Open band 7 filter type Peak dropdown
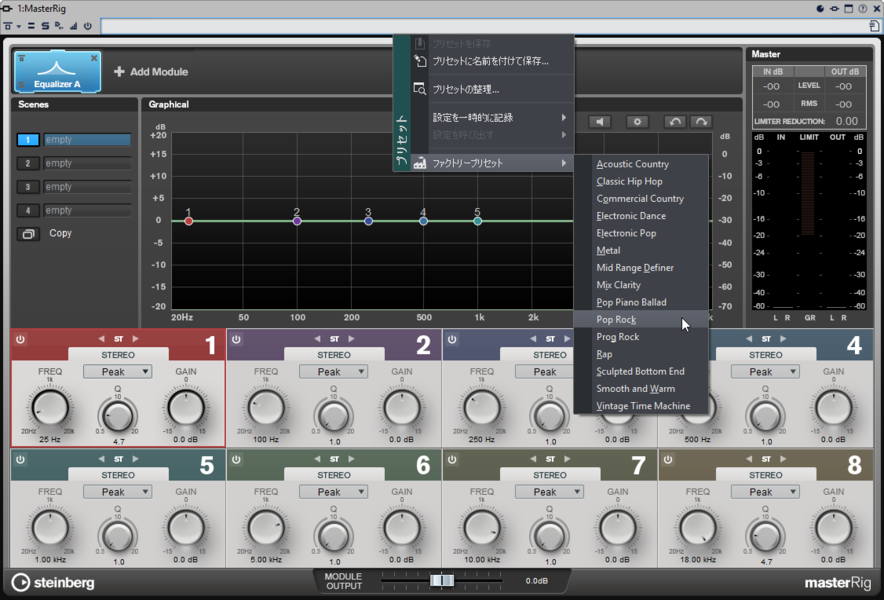 [x=549, y=492]
